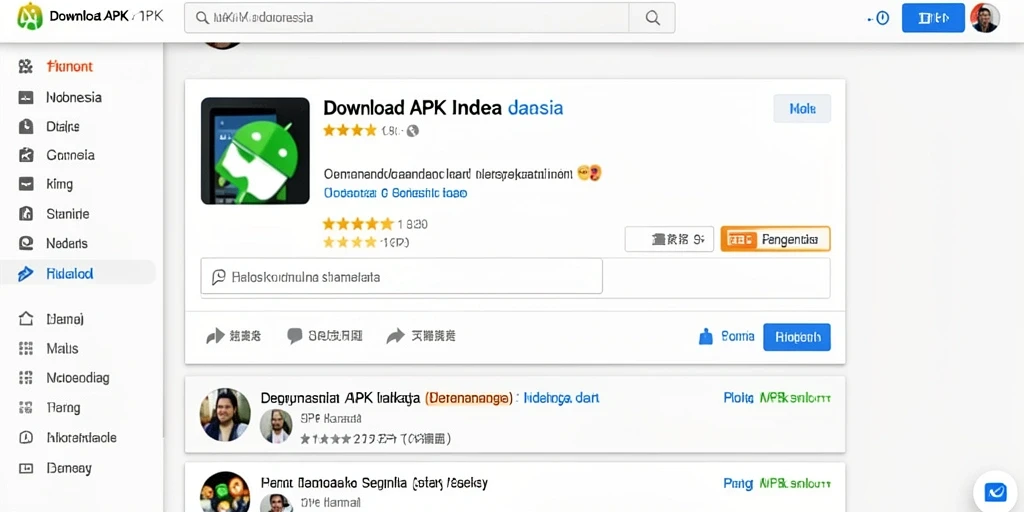Click the second forward arrow icon in action row
1024x512 pixels.
coord(395,336)
